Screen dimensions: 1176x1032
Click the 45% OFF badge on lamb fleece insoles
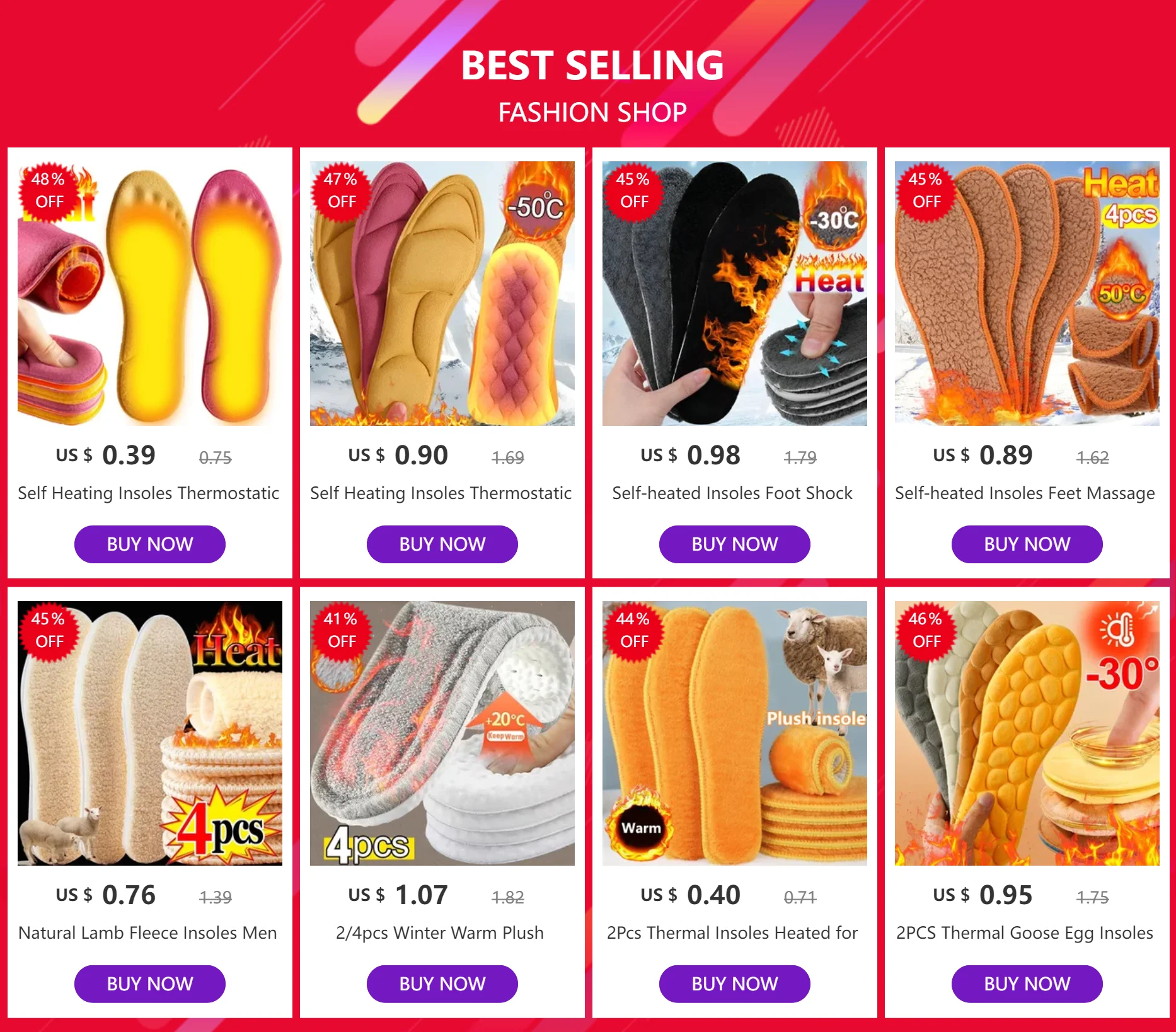(x=49, y=631)
